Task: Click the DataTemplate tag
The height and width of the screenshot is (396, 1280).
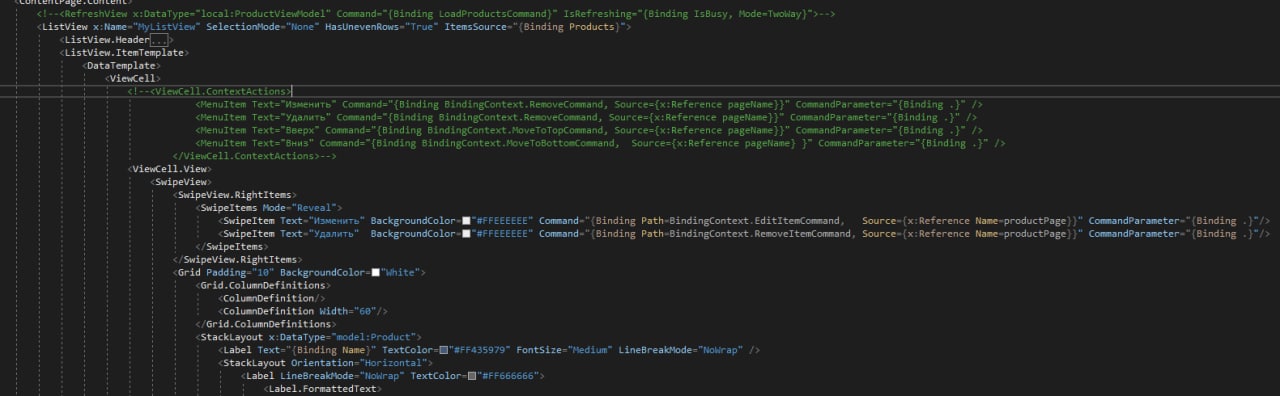Action: [x=122, y=65]
